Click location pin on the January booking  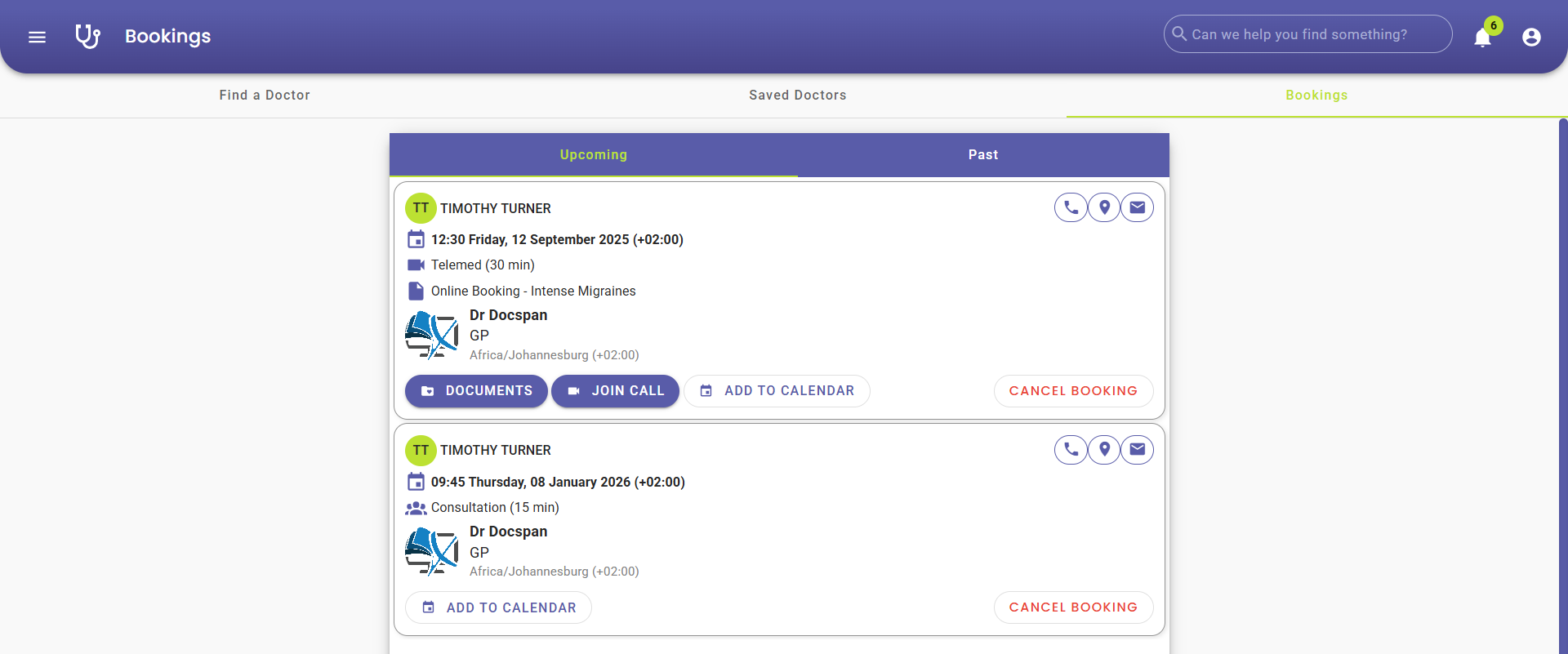click(x=1104, y=449)
